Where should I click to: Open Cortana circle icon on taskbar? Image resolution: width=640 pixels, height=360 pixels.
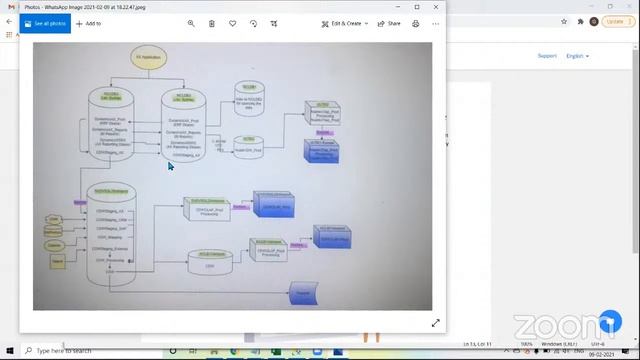(173, 351)
